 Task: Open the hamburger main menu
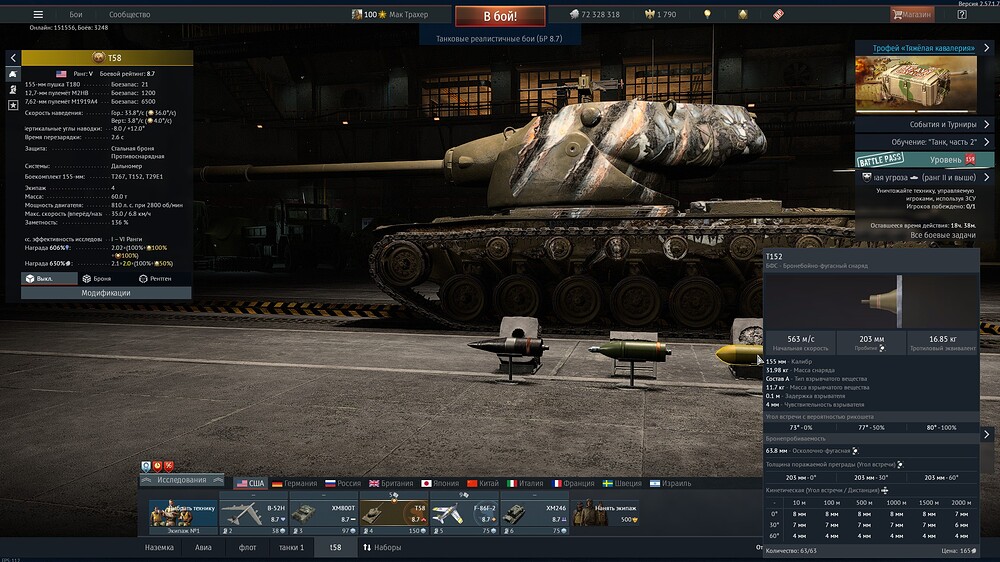pyautogui.click(x=38, y=14)
